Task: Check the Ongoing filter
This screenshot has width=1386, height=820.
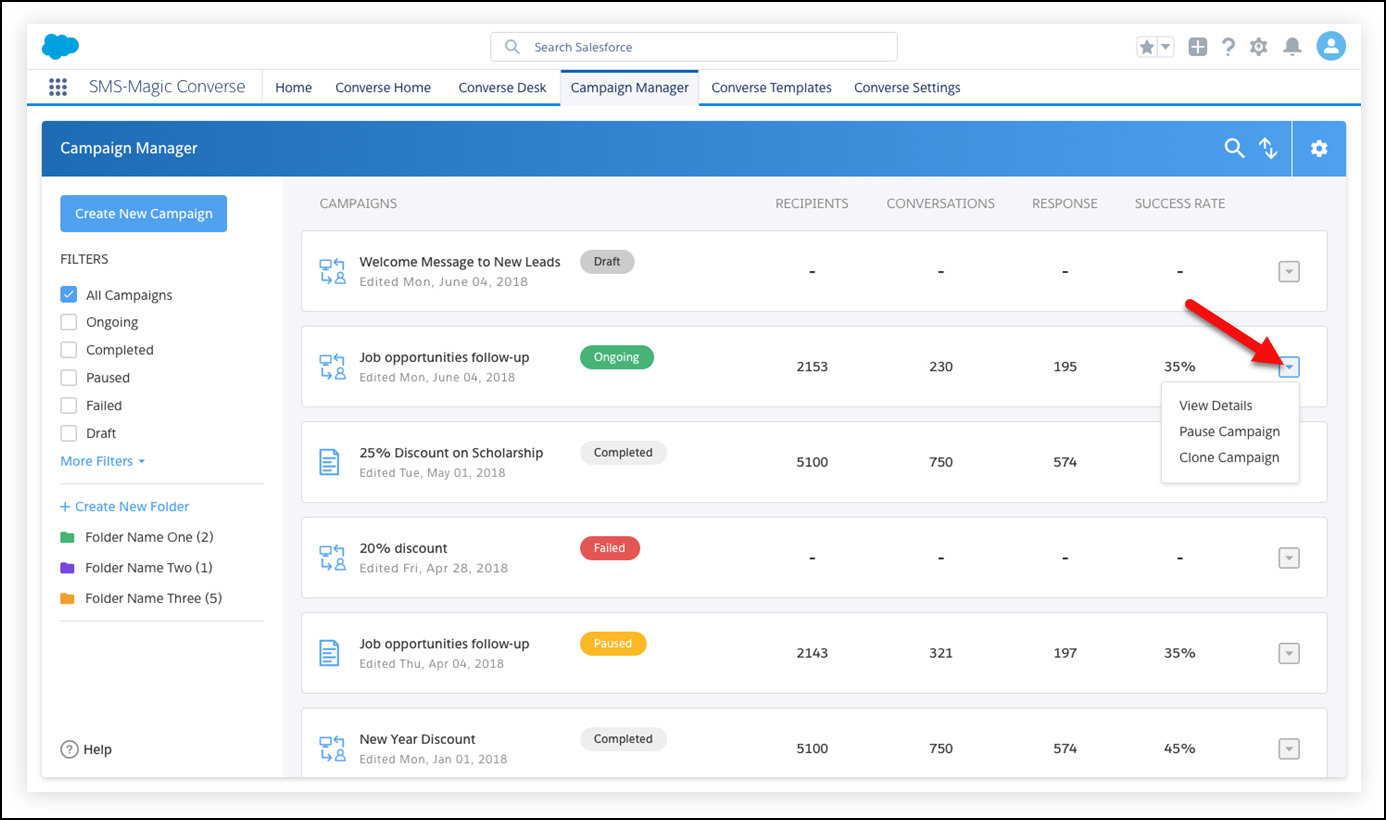Action: [69, 322]
